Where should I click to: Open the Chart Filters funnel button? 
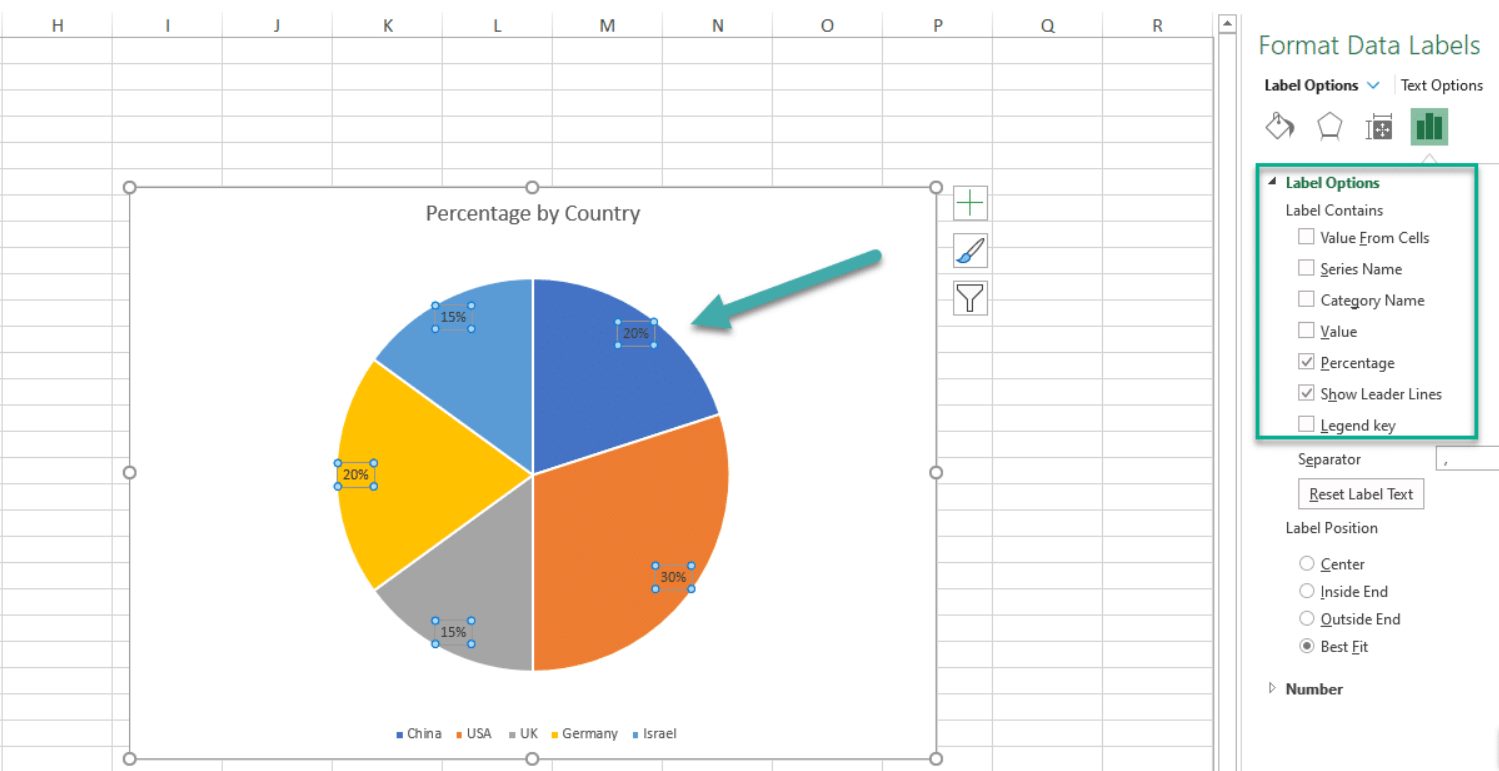[x=970, y=298]
